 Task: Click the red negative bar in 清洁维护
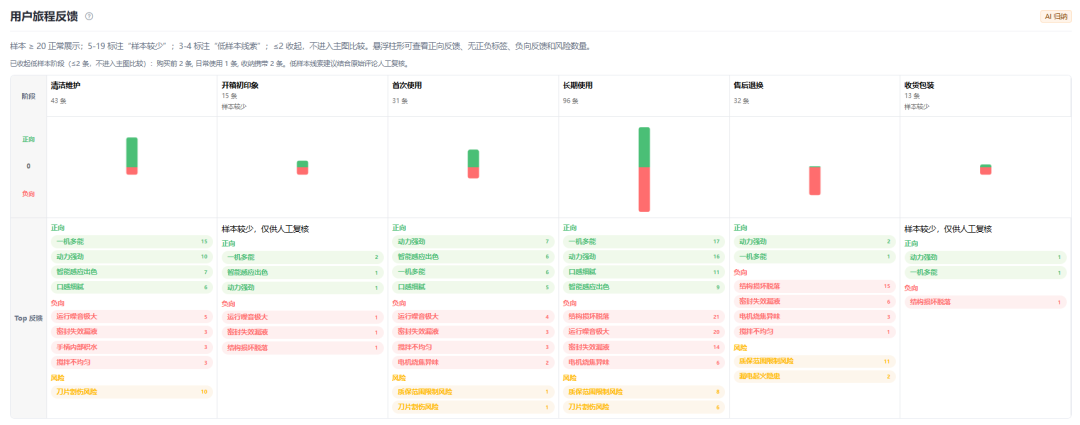[x=132, y=171]
